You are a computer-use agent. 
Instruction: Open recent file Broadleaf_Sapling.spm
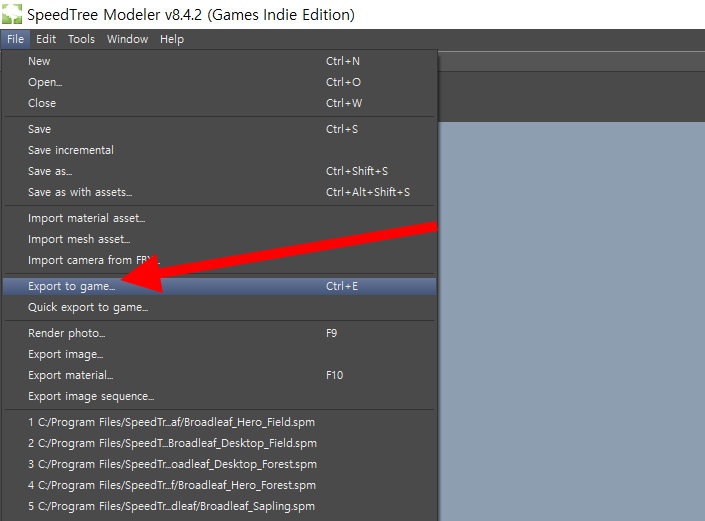219,507
